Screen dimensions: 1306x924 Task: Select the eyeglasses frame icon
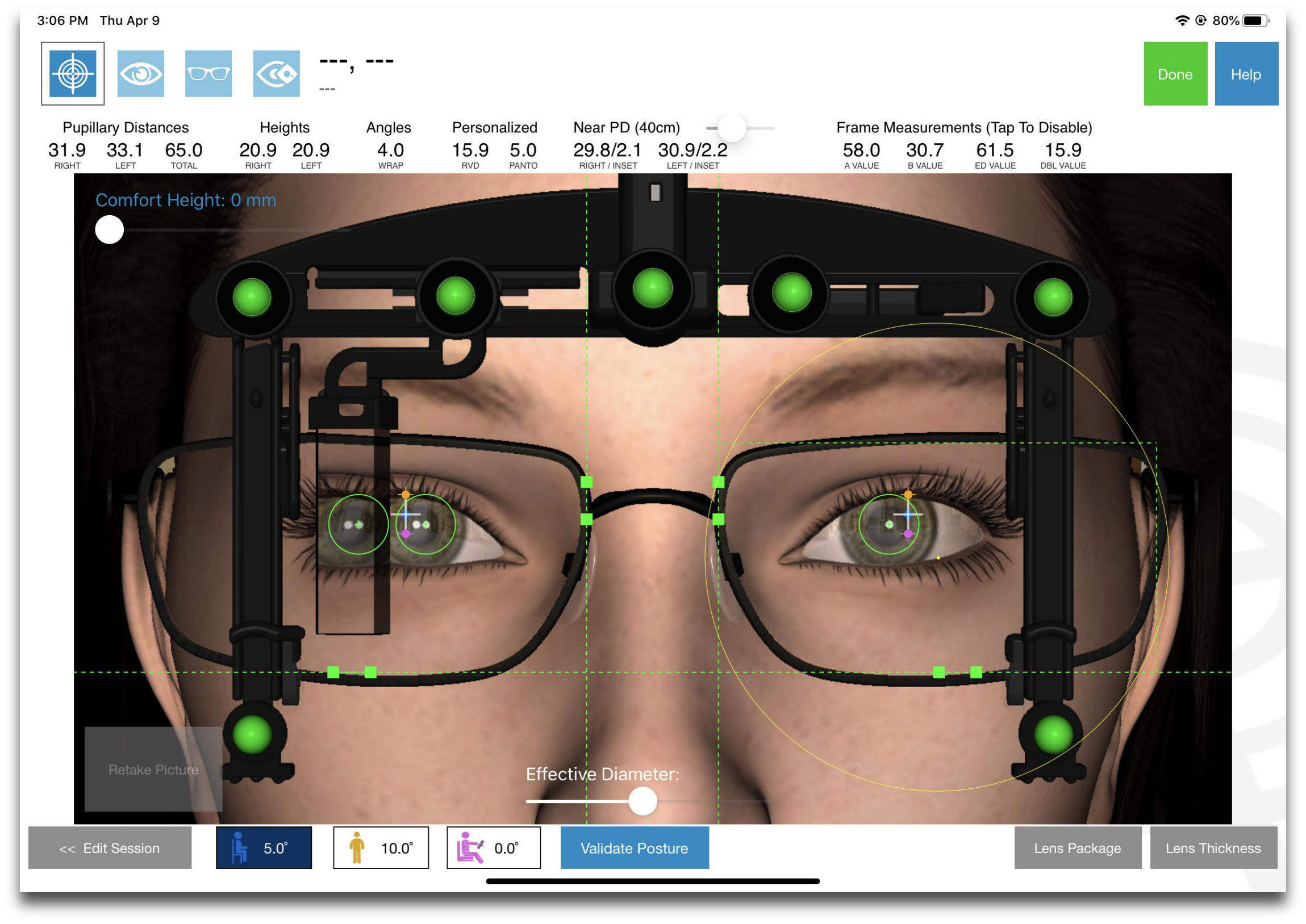click(x=208, y=73)
